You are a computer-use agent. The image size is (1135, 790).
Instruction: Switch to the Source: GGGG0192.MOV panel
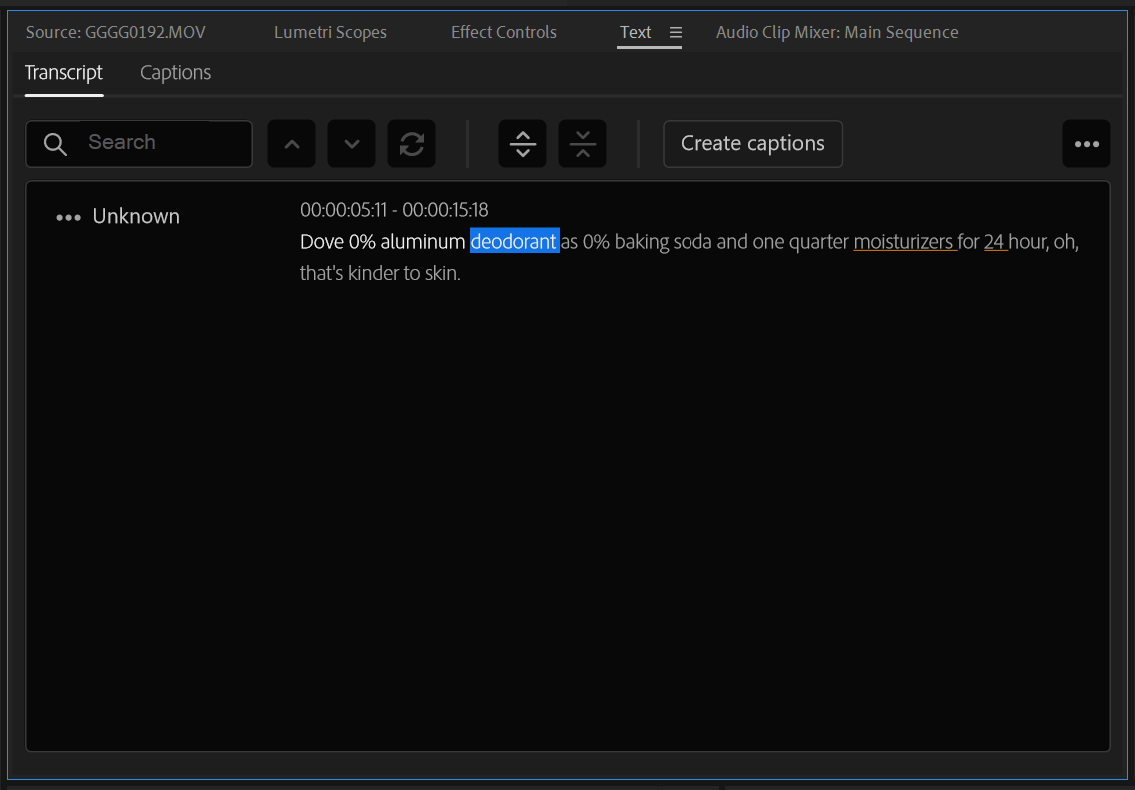tap(115, 32)
